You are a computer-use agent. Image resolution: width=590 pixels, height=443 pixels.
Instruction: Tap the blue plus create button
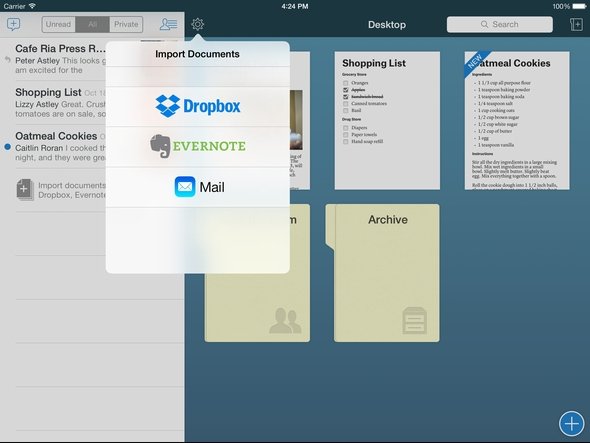(x=572, y=424)
